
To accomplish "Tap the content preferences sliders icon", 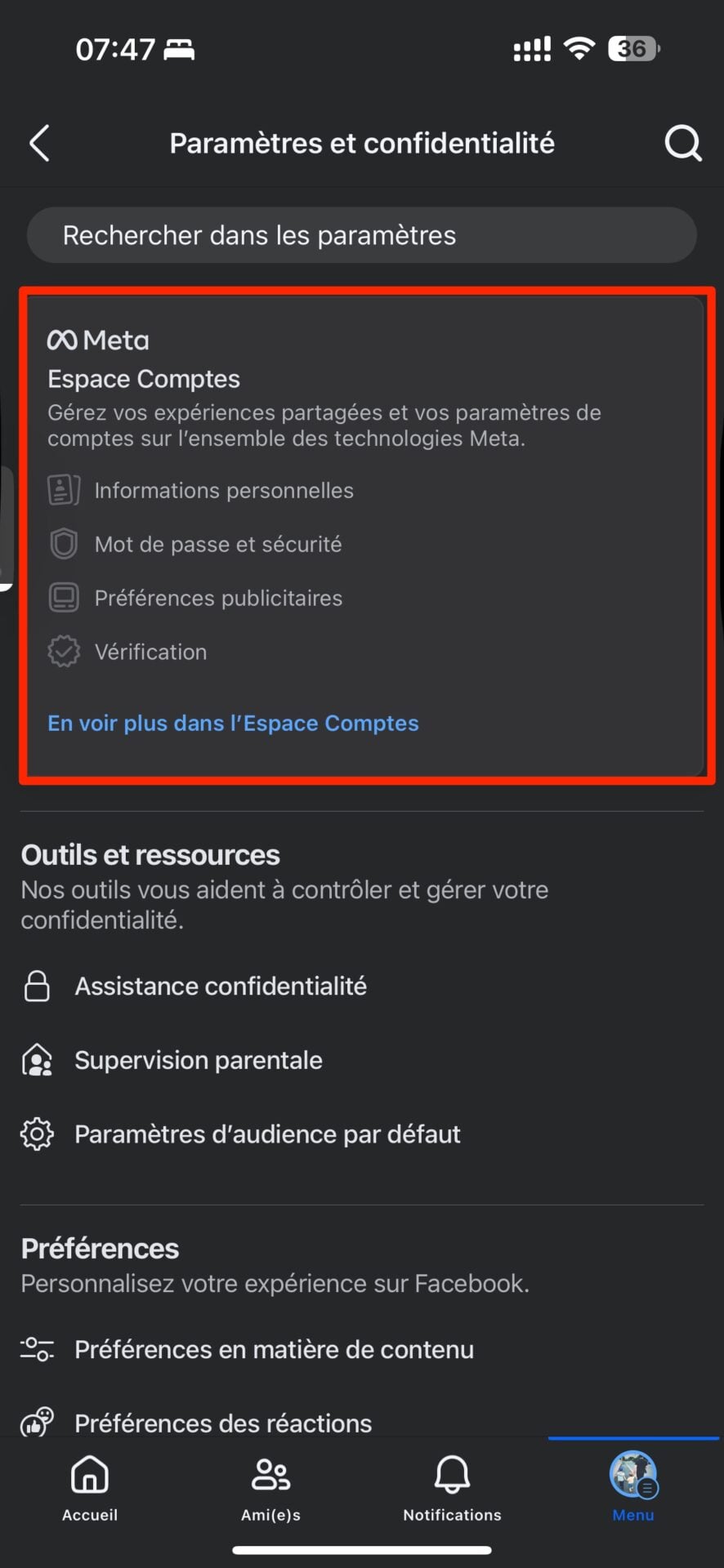I will pyautogui.click(x=37, y=1349).
